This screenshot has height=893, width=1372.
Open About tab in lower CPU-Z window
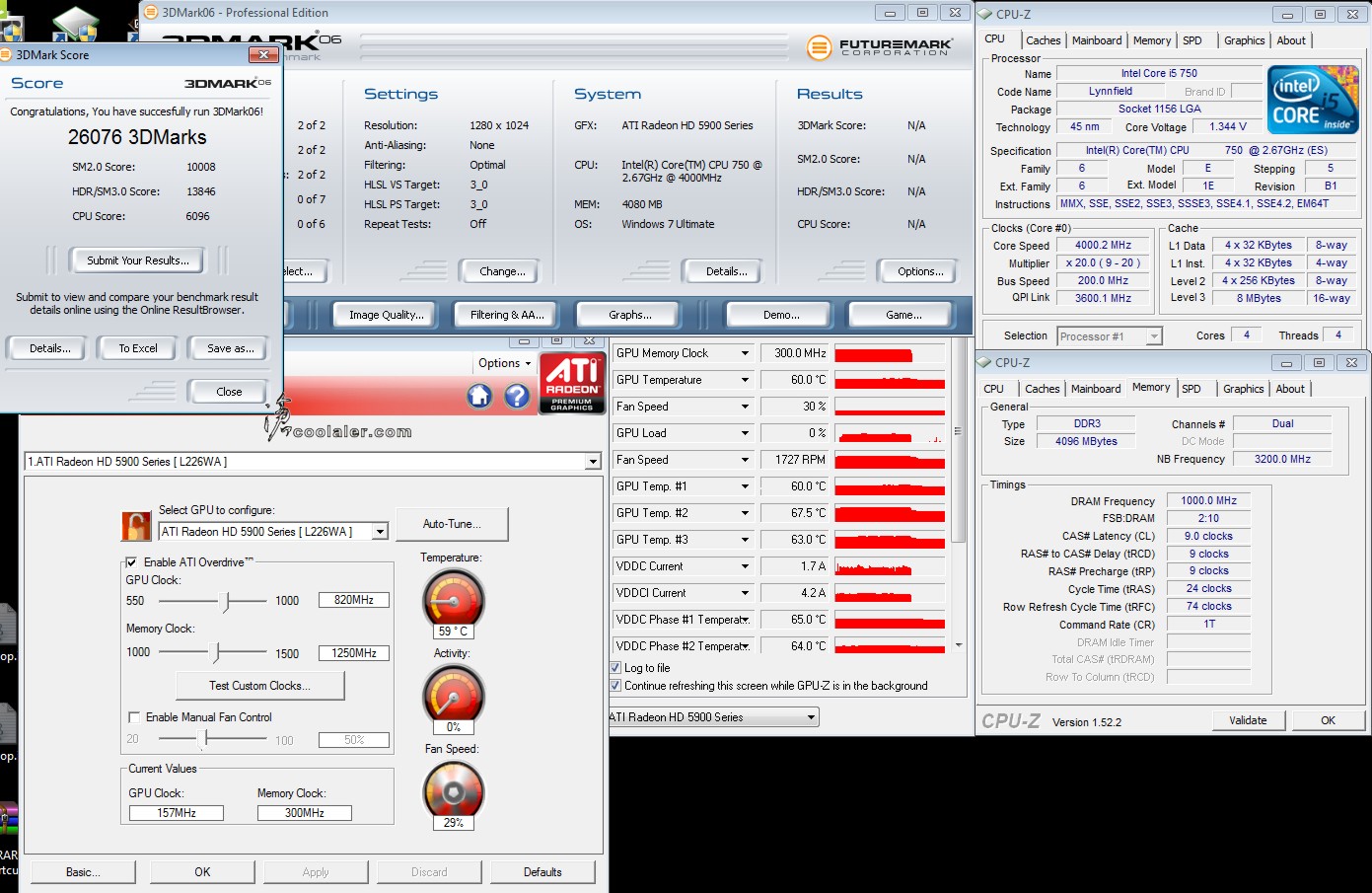pos(1290,389)
